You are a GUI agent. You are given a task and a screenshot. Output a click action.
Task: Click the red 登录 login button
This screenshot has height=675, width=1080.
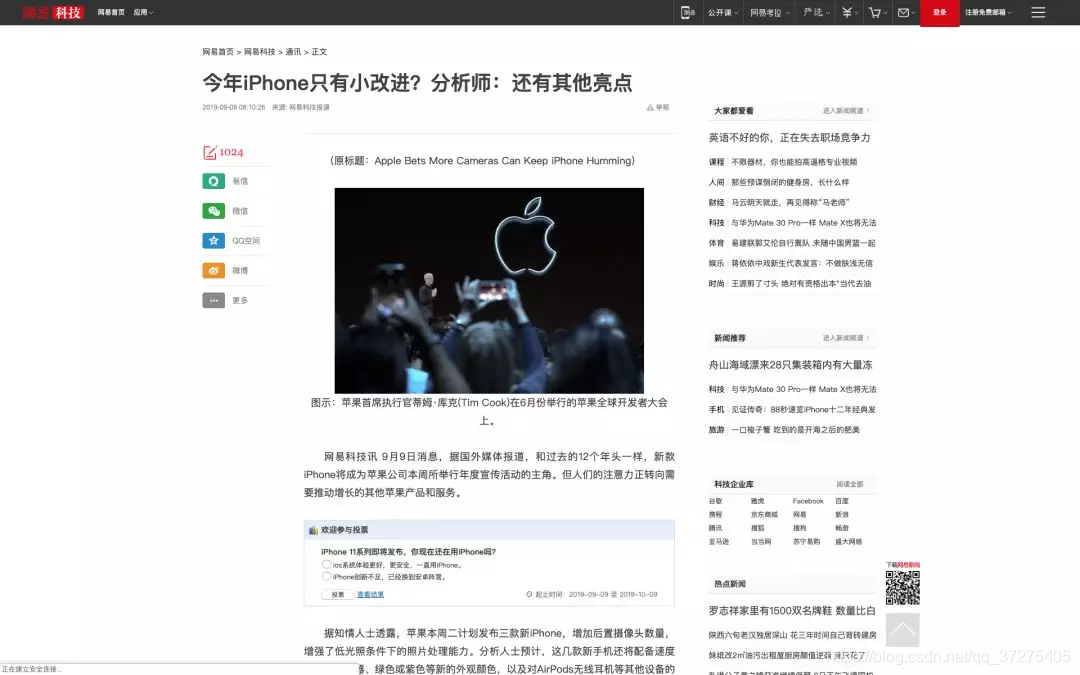939,12
